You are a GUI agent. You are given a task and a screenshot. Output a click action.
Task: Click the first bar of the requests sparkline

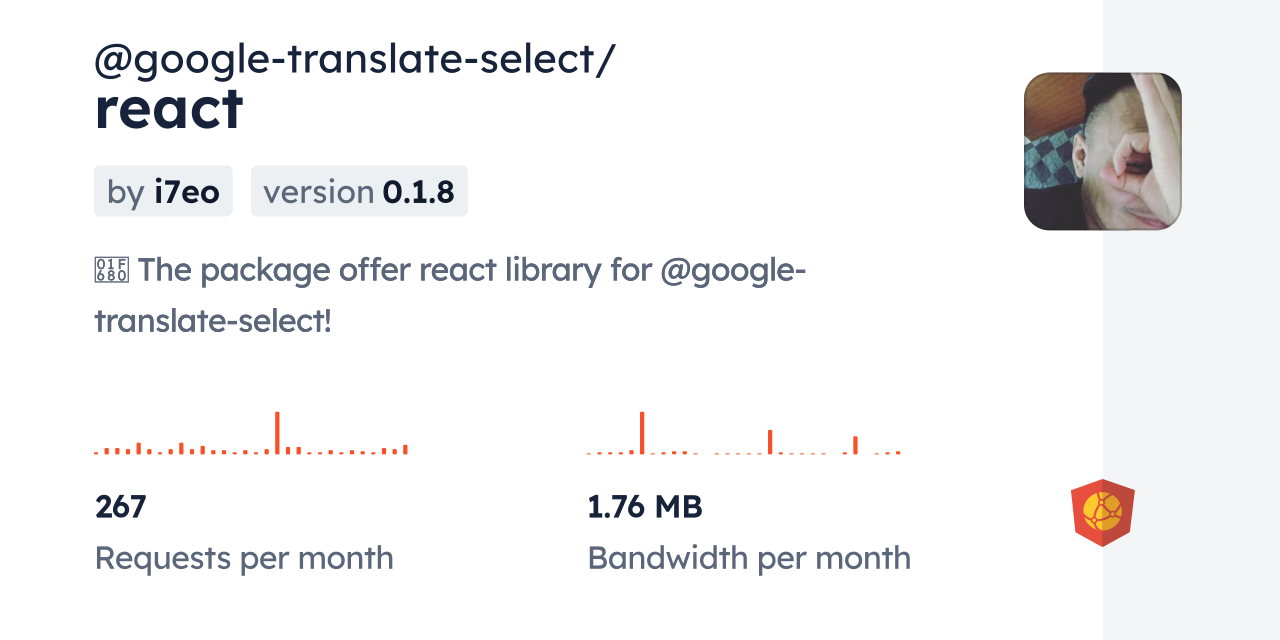point(96,453)
